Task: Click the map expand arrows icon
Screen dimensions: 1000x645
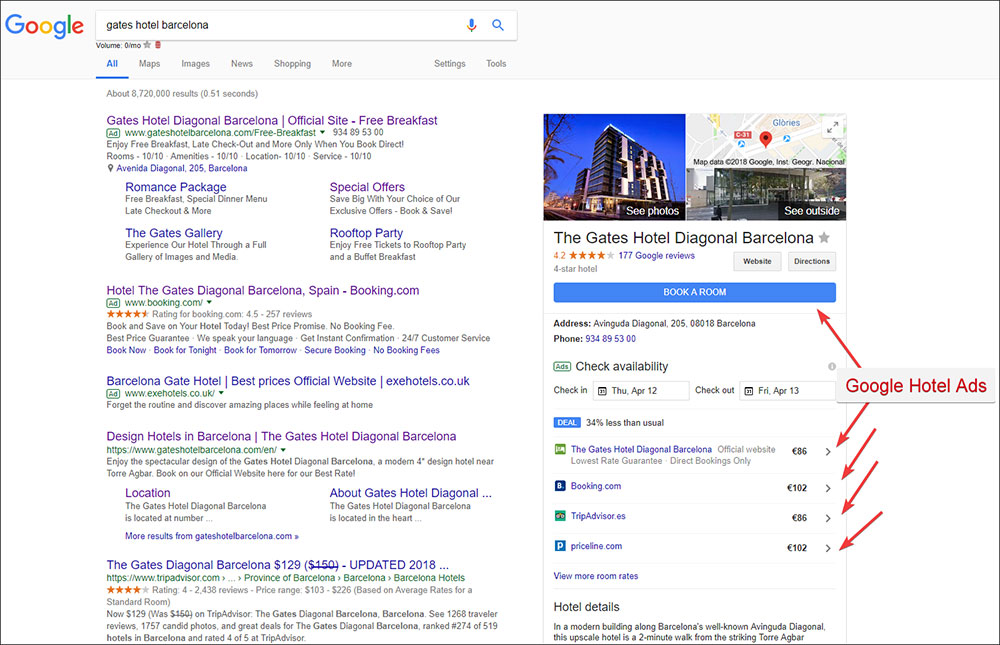Action: click(x=833, y=125)
